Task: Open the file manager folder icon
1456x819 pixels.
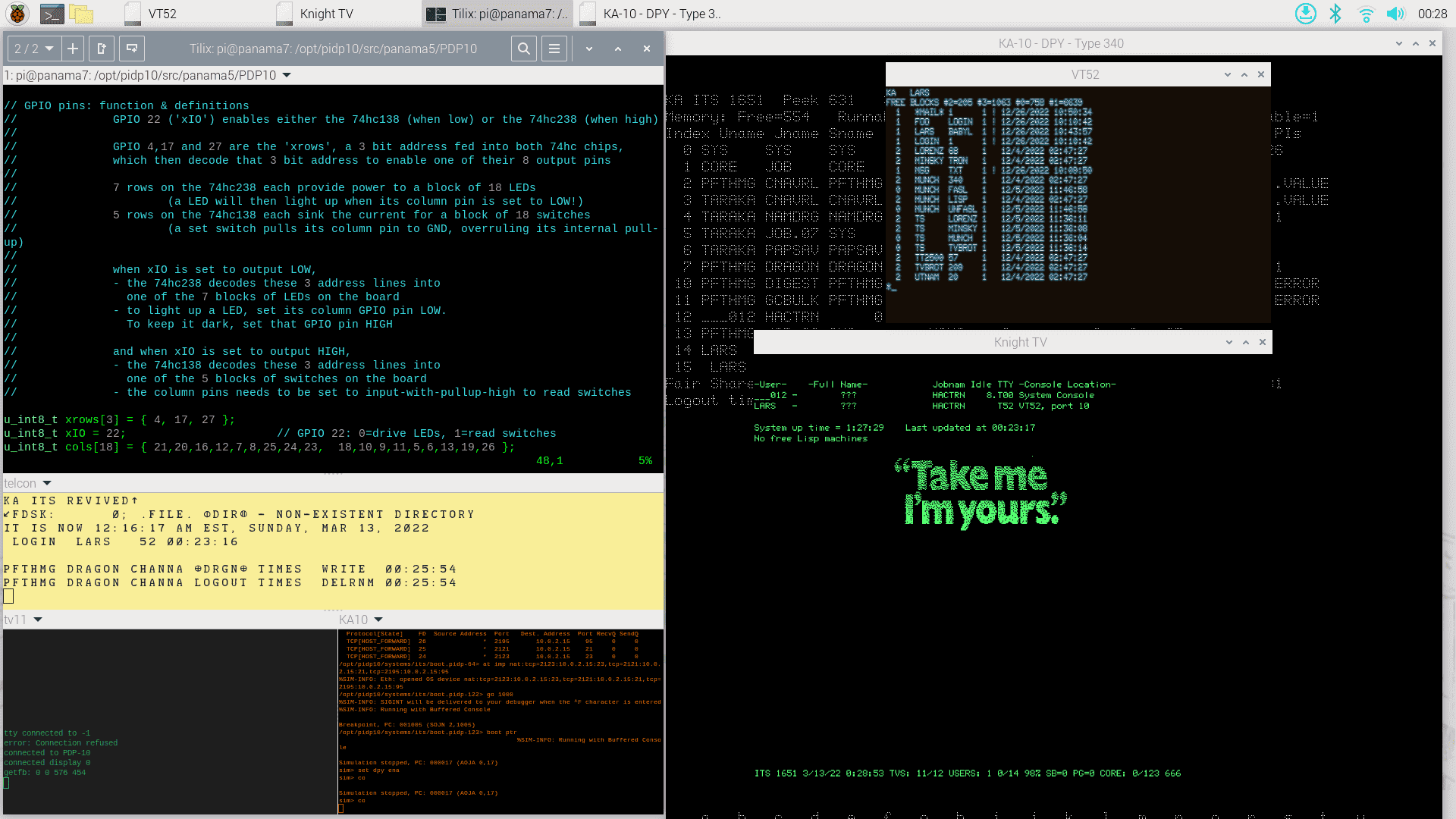Action: 81,14
